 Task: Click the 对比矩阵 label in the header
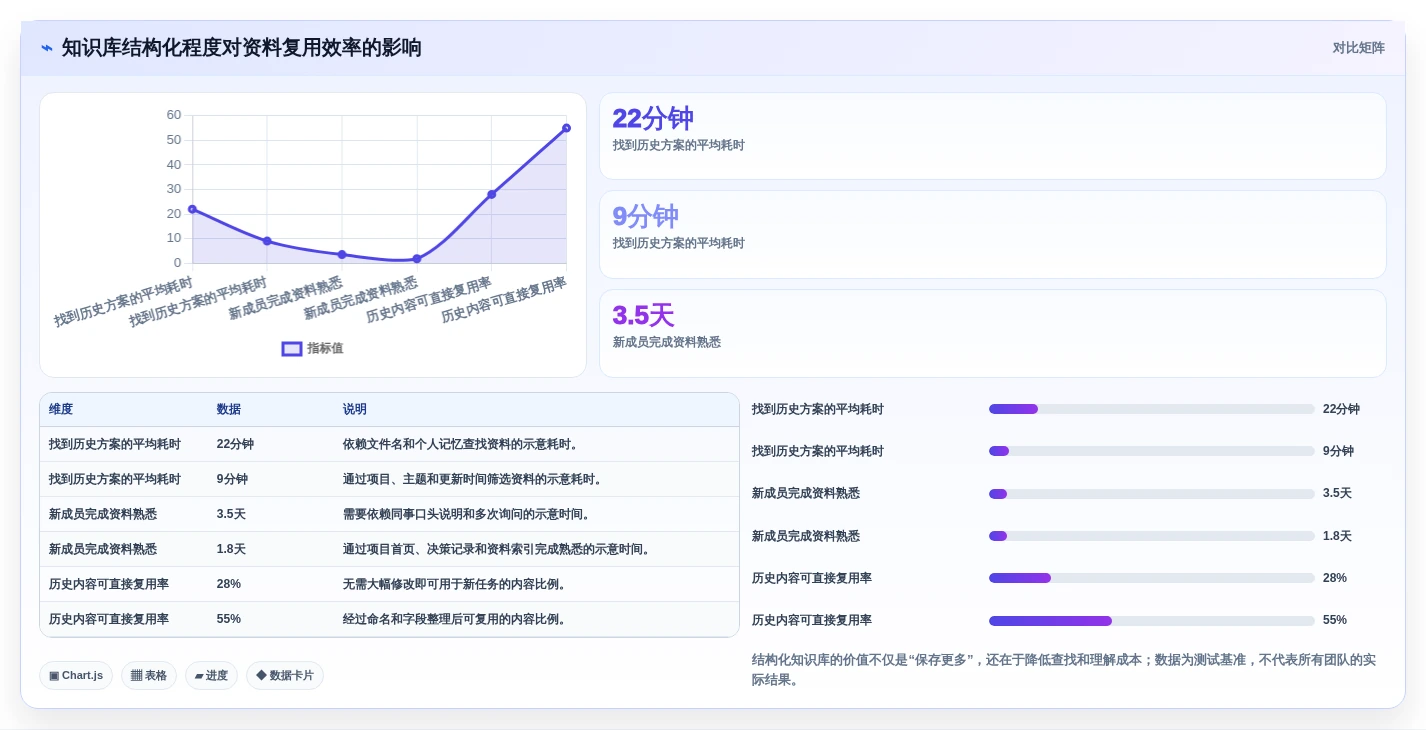1358,48
